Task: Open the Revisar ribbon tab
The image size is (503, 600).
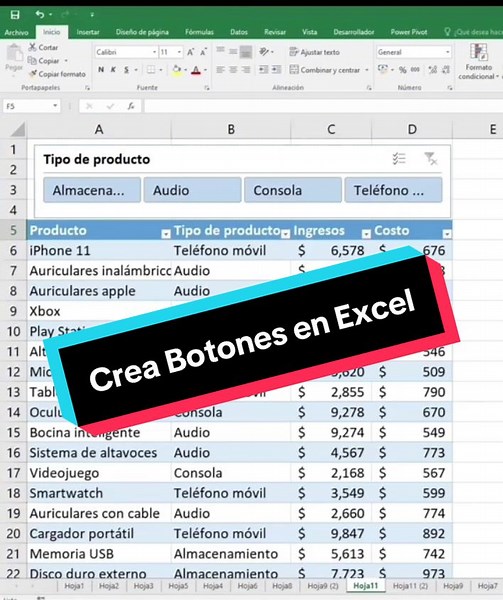Action: click(x=275, y=32)
